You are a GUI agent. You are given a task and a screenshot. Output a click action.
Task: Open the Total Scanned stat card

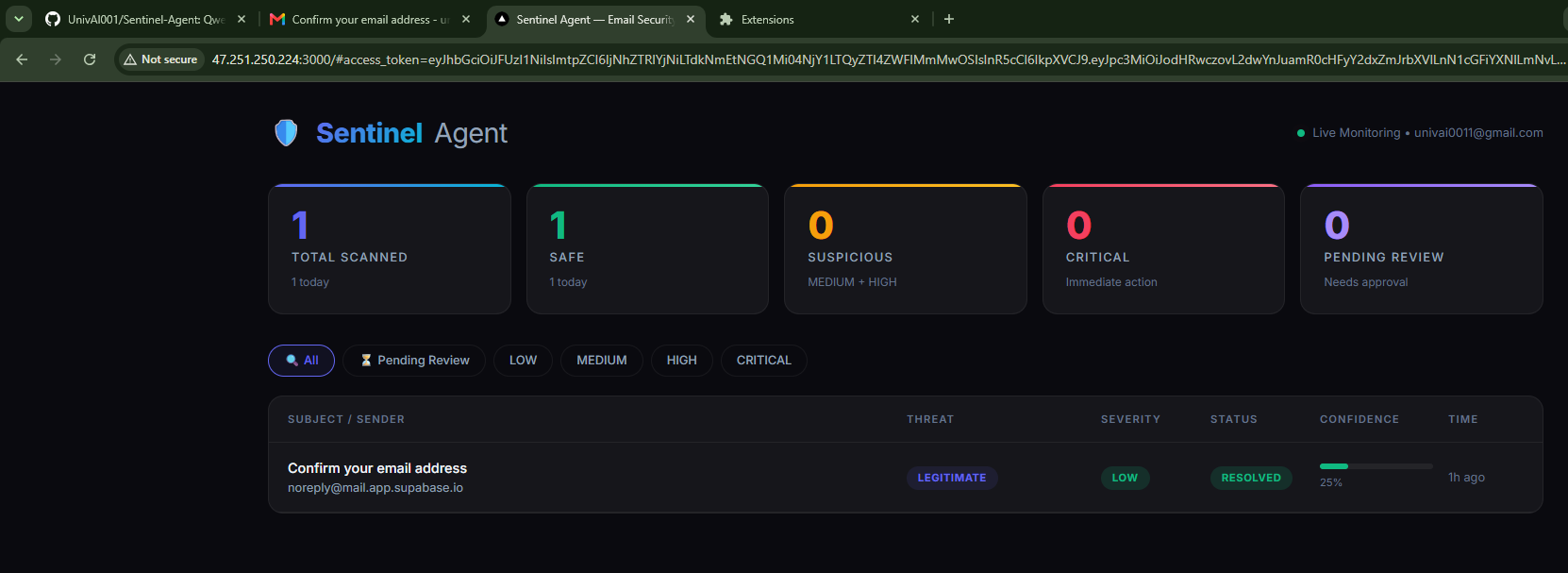(x=390, y=249)
